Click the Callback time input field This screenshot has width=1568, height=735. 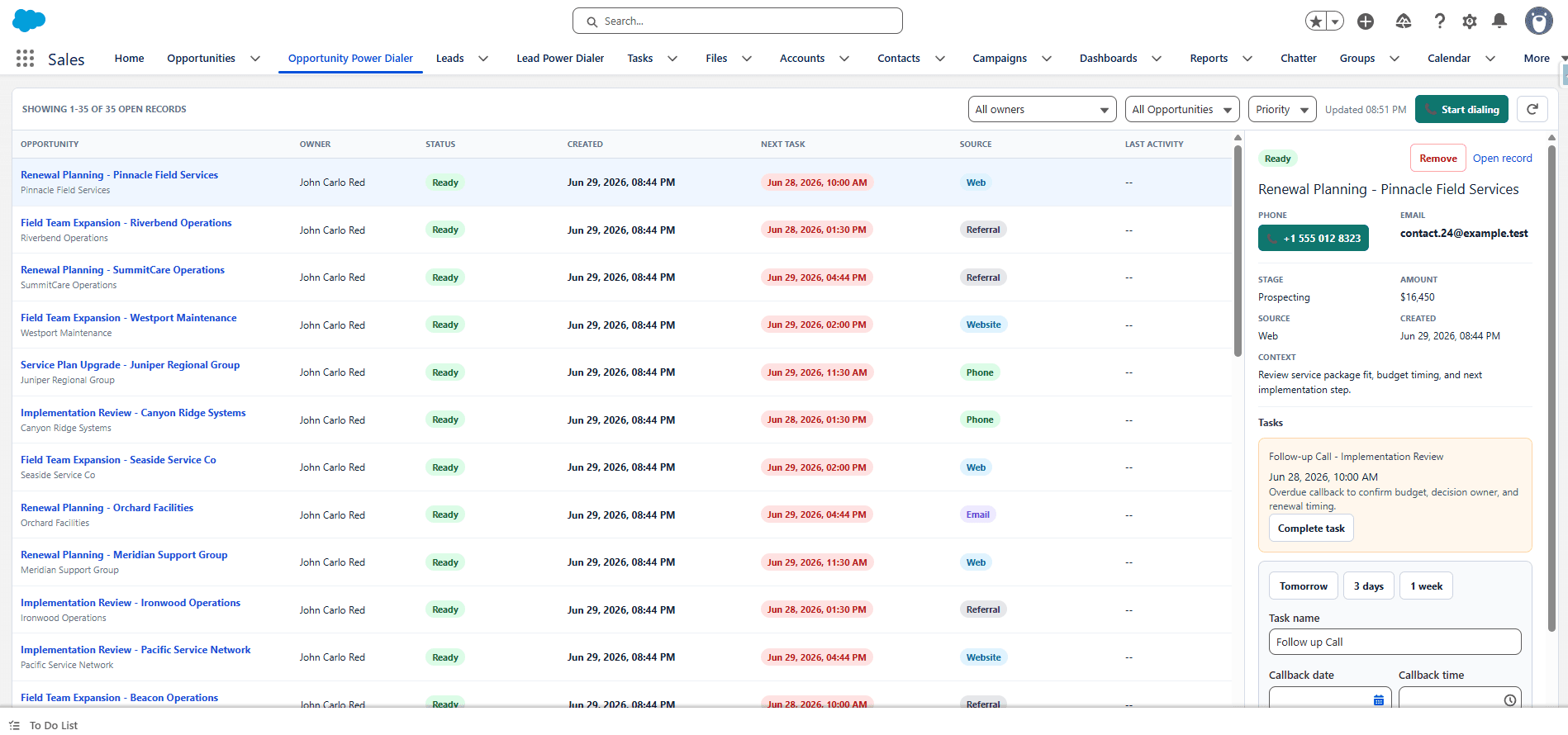(x=1460, y=699)
